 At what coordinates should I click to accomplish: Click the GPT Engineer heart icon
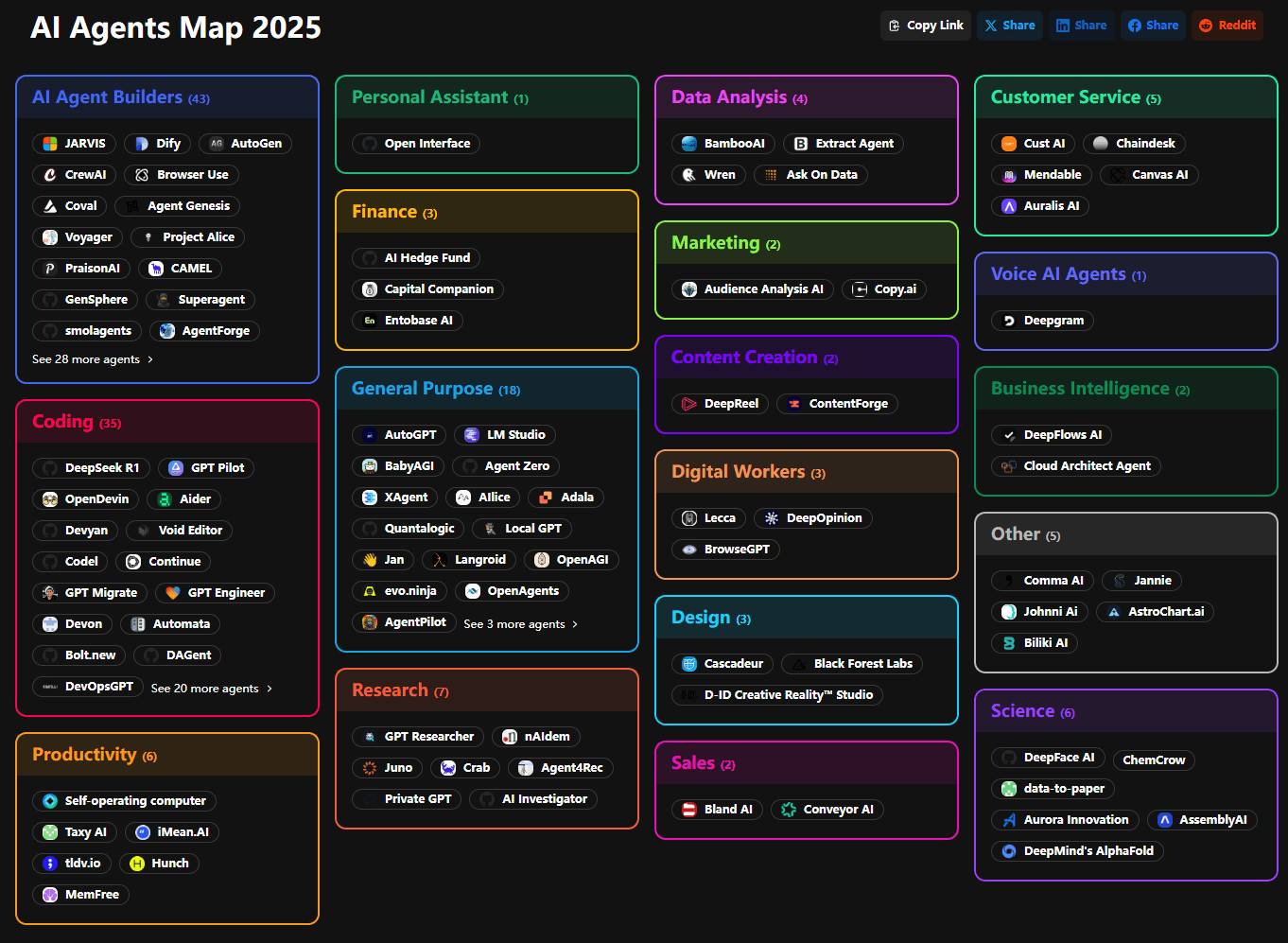point(173,593)
